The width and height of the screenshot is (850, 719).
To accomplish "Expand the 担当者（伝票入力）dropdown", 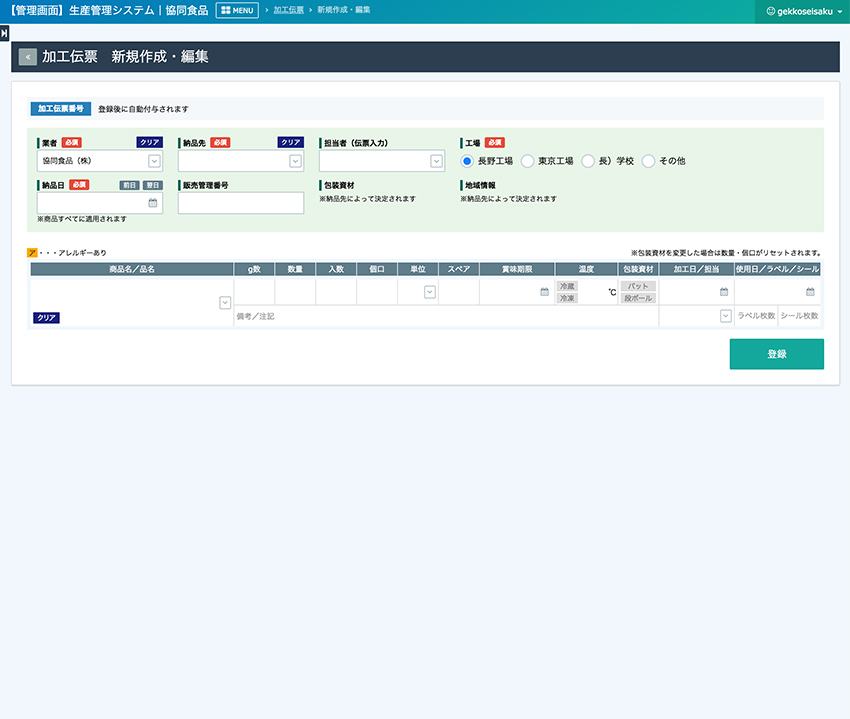I will click(436, 161).
